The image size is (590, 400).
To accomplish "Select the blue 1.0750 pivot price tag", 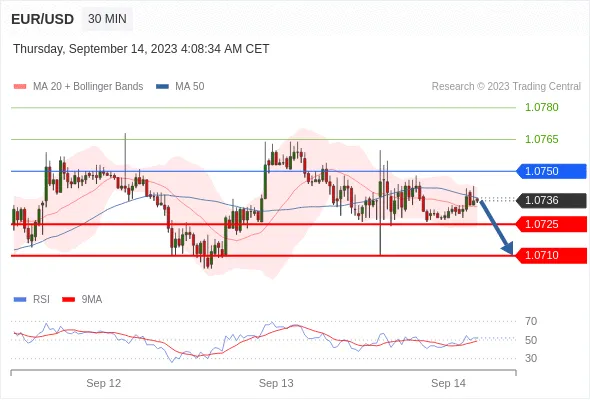I will point(551,171).
